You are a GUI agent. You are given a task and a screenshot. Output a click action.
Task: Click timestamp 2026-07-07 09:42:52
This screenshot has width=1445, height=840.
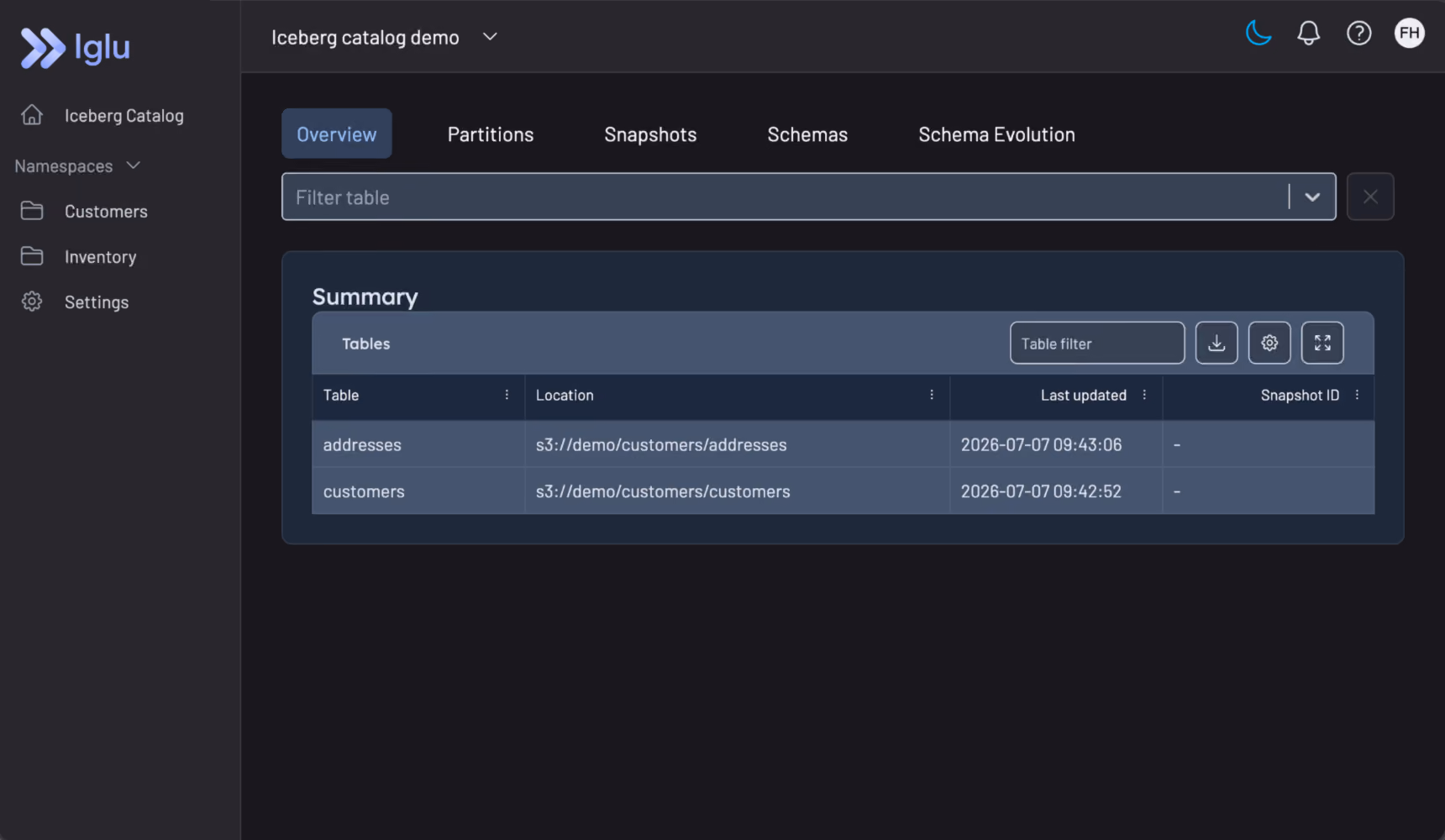pos(1041,491)
